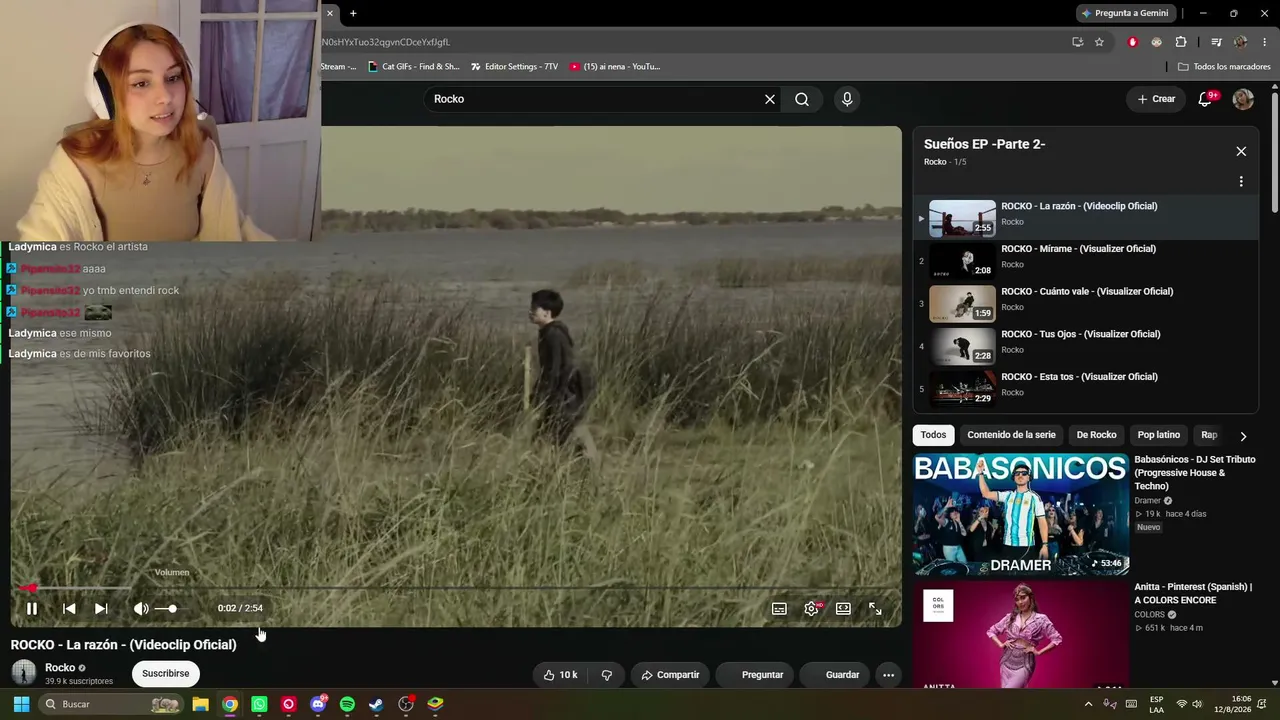Seek along the video progress bar
Viewport: 1280px width, 720px height.
[456, 588]
